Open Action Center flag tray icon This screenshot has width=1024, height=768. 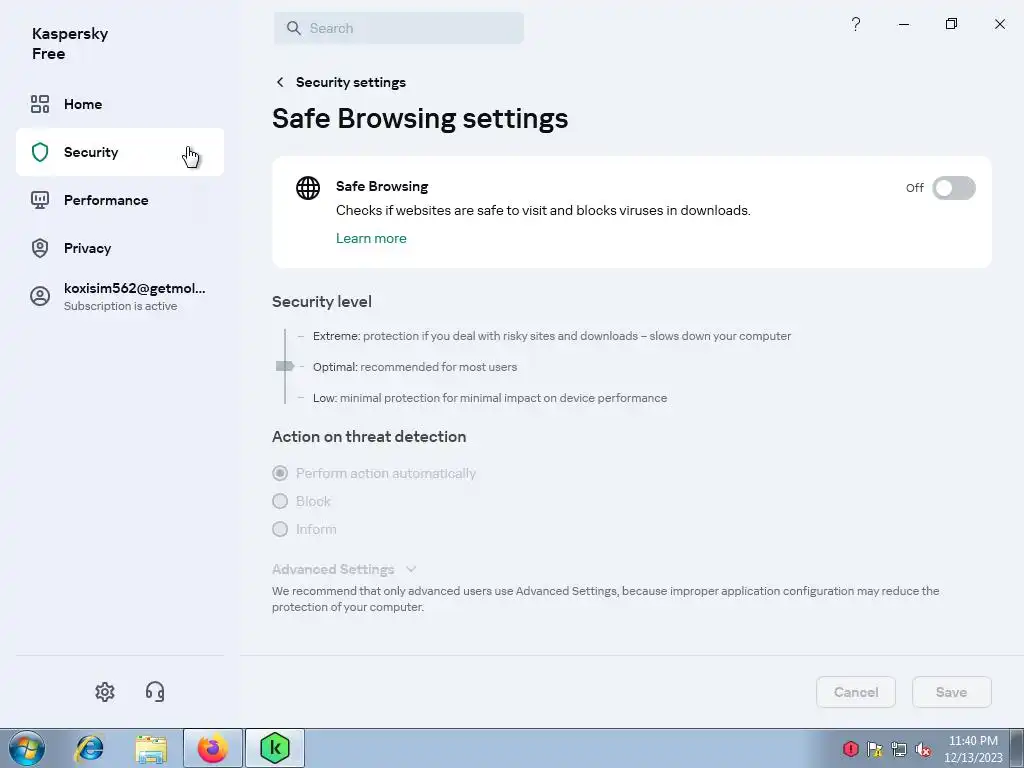[x=874, y=748]
